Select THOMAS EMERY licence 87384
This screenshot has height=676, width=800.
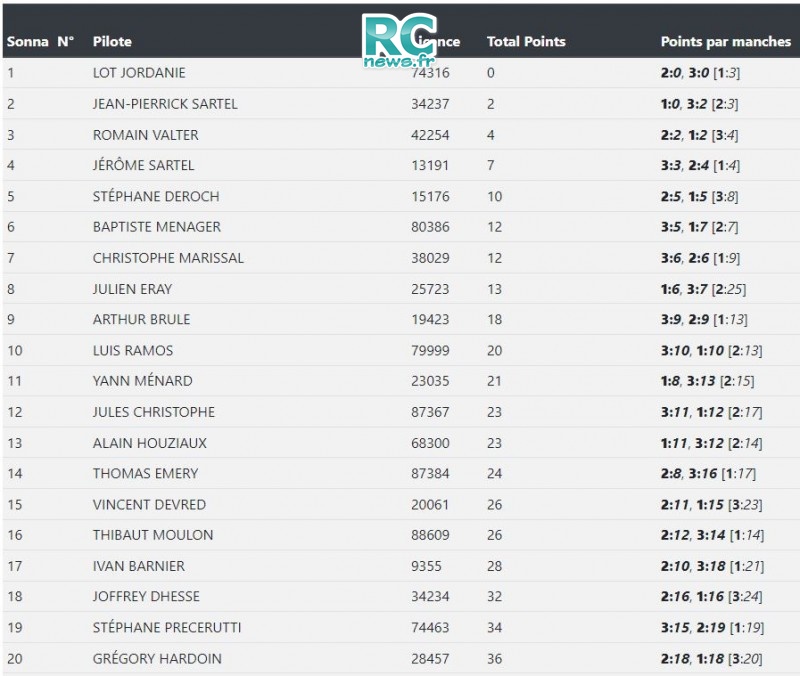[x=430, y=473]
